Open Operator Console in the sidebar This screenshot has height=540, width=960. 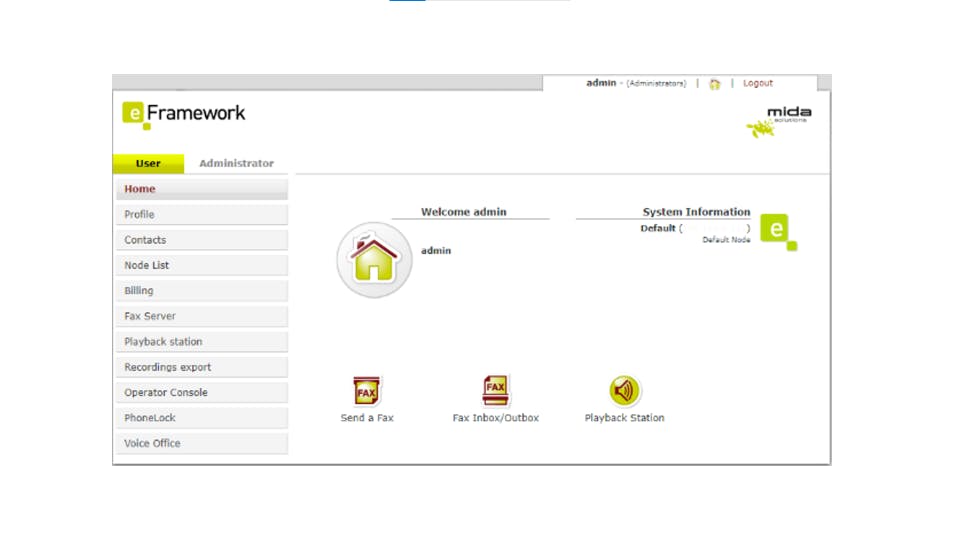point(202,392)
